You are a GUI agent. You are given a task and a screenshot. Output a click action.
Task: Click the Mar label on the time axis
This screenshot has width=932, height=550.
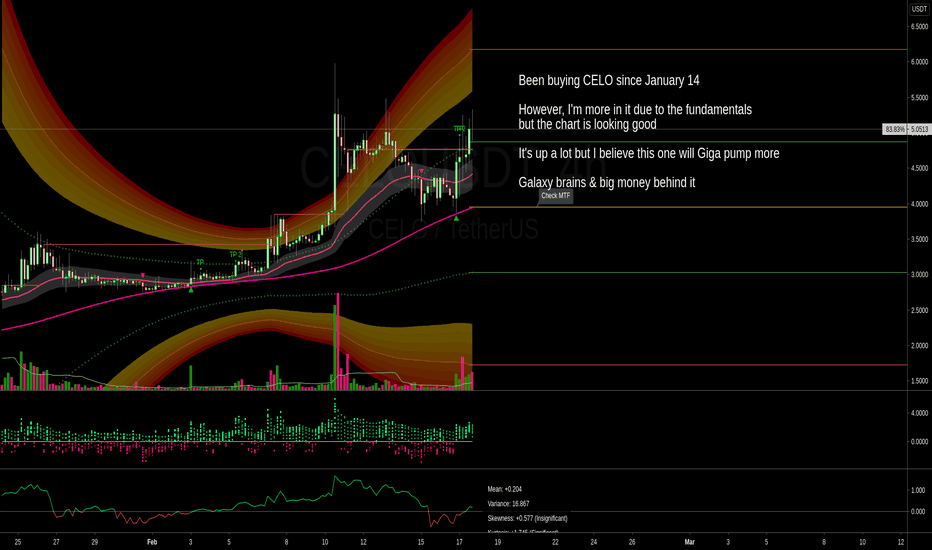(689, 542)
